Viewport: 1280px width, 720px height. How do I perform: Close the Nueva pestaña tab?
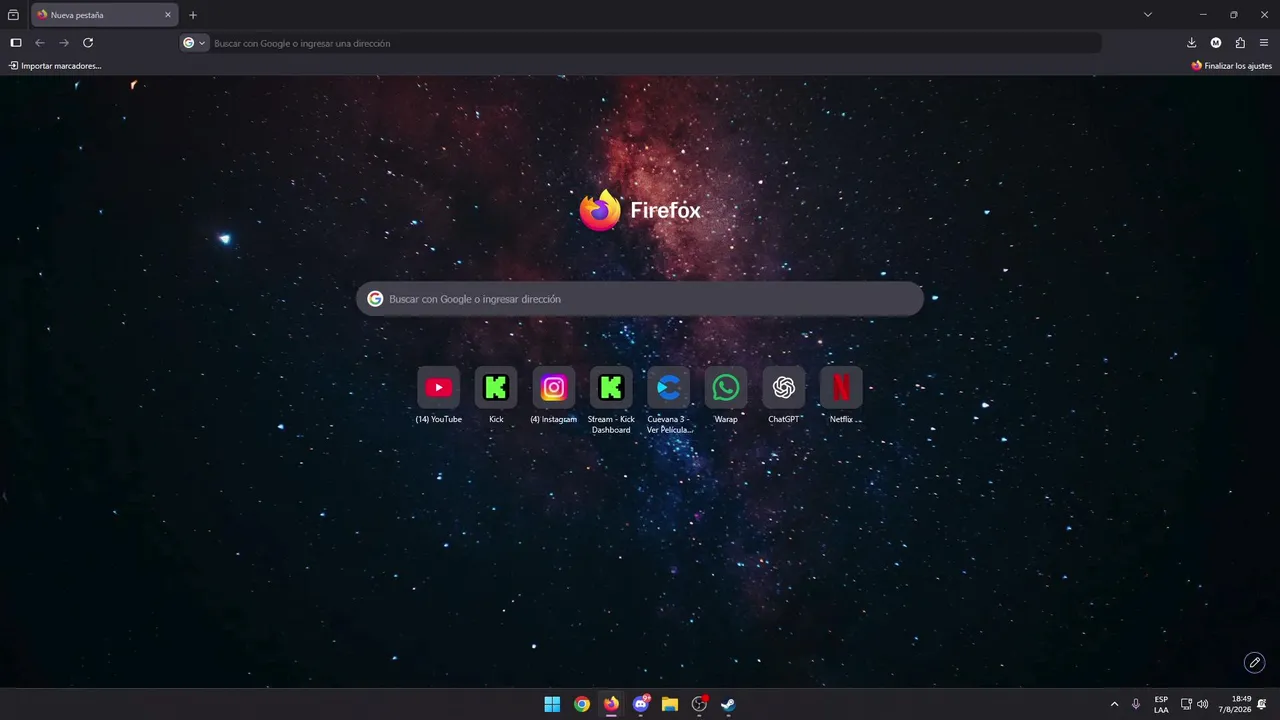168,15
